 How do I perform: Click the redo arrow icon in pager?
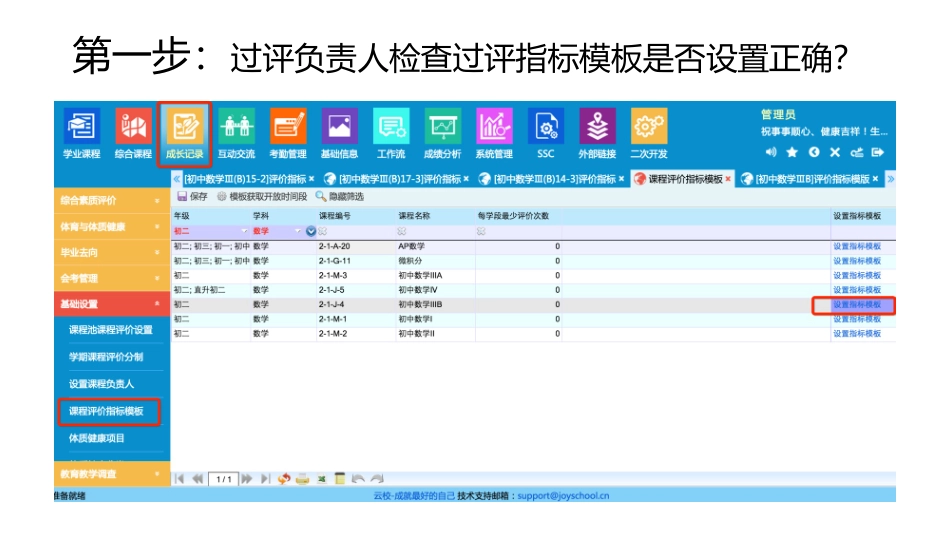click(377, 479)
